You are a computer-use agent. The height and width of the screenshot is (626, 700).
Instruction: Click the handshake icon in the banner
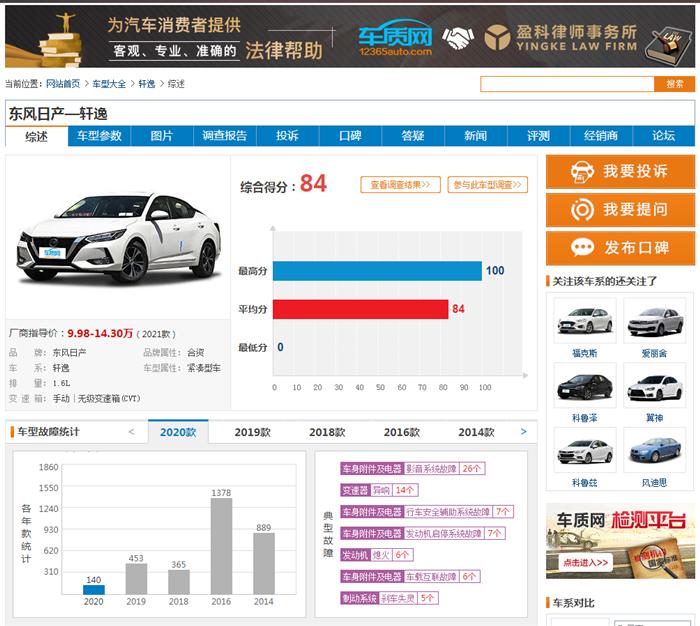pos(458,38)
